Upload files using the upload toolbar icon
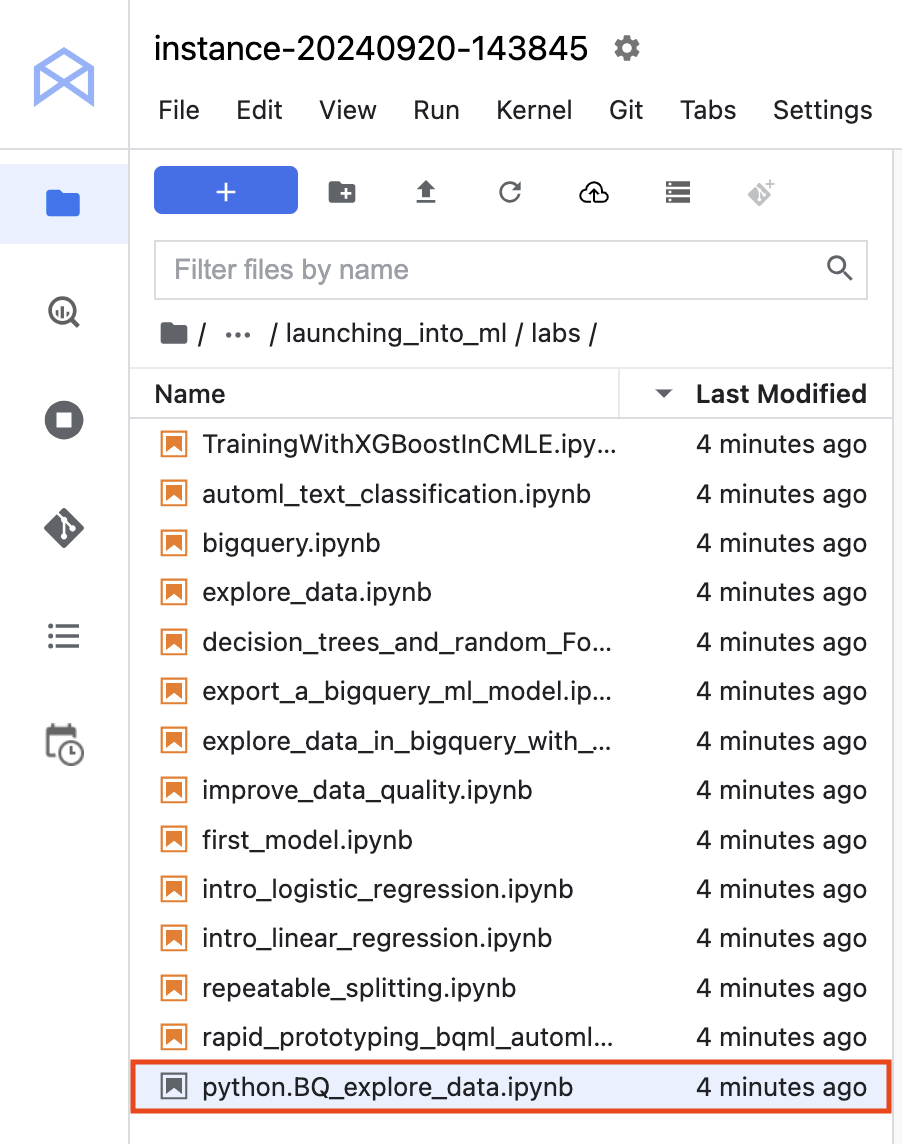The height and width of the screenshot is (1144, 902). click(425, 190)
